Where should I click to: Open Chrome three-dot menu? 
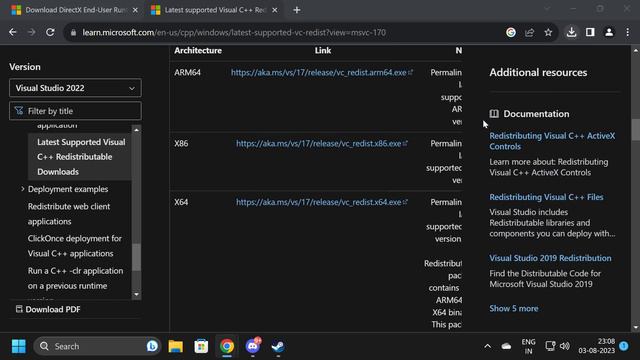628,32
